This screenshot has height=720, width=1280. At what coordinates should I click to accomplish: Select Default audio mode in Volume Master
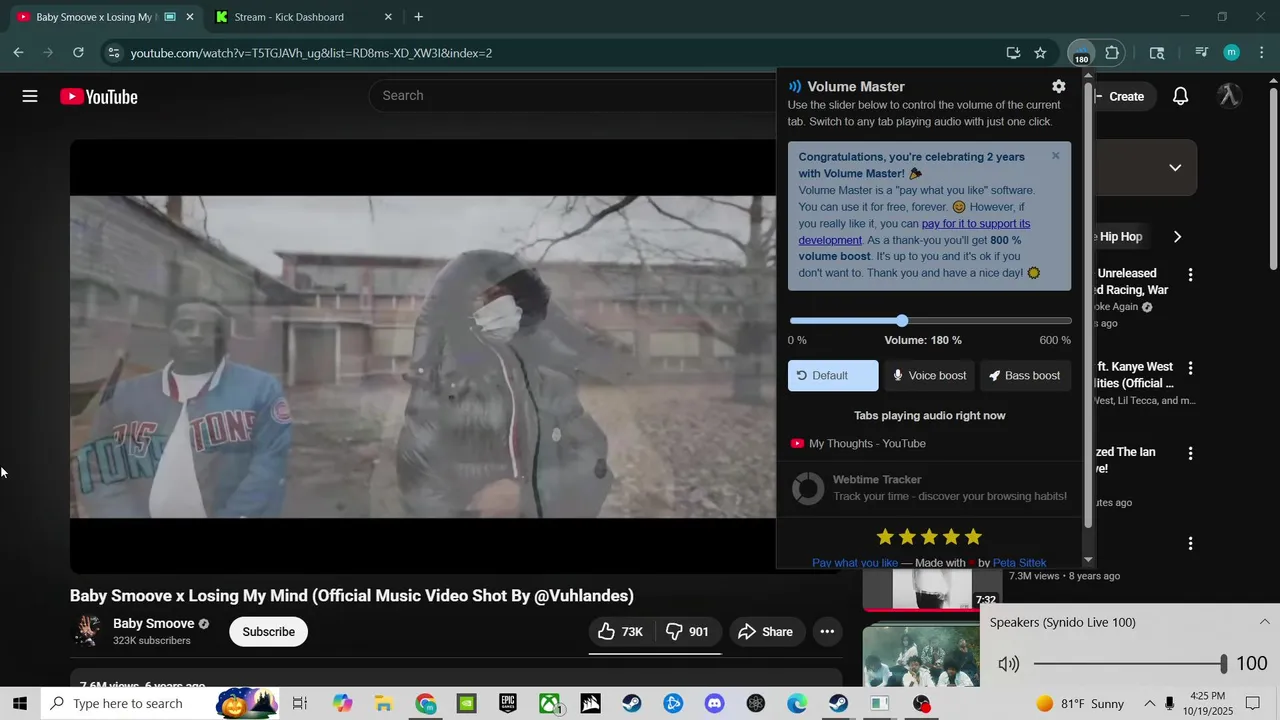[833, 375]
